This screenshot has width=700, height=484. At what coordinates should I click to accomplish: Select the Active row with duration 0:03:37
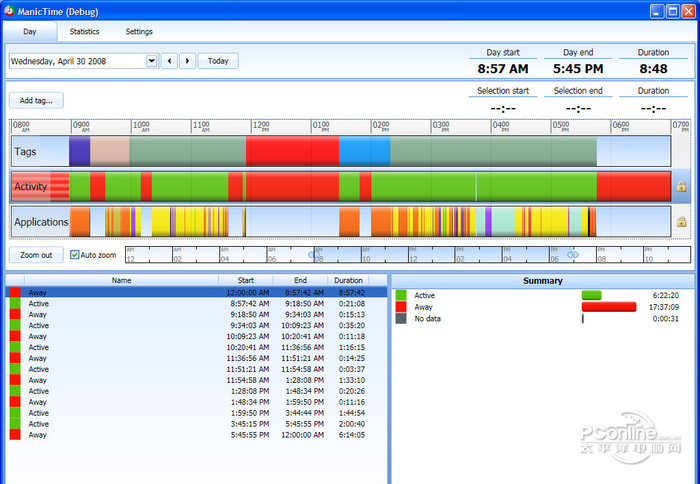[x=196, y=369]
